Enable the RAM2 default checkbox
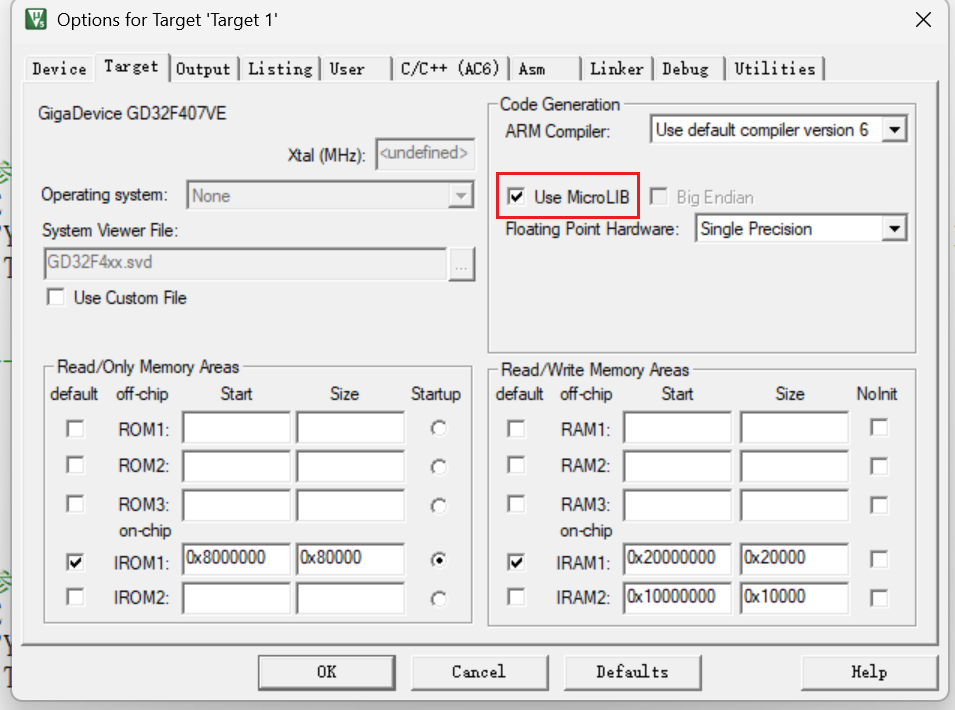 point(516,465)
